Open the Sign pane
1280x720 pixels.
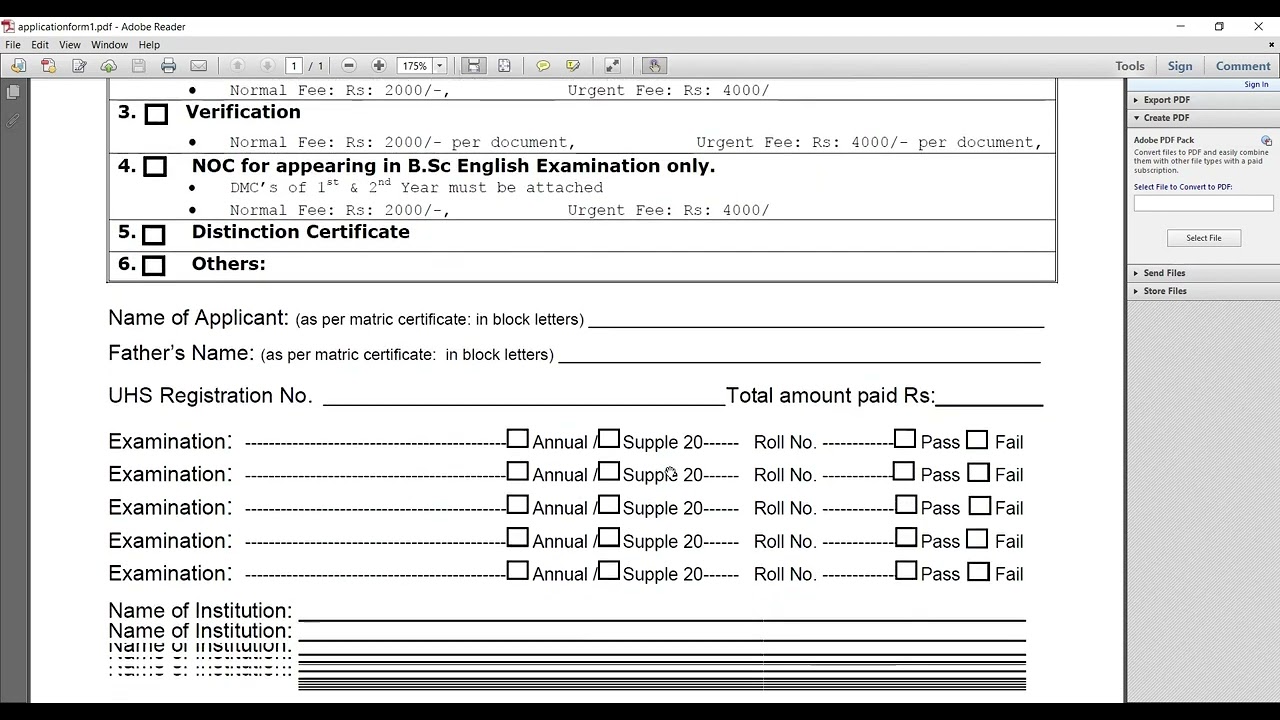tap(1180, 66)
